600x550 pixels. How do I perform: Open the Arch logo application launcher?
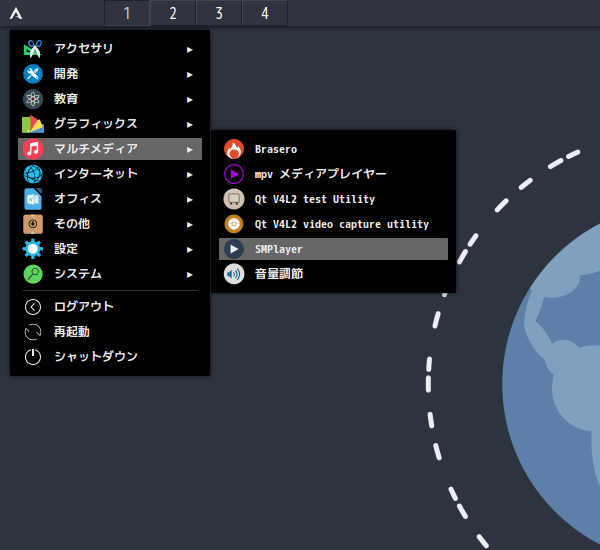click(x=16, y=13)
